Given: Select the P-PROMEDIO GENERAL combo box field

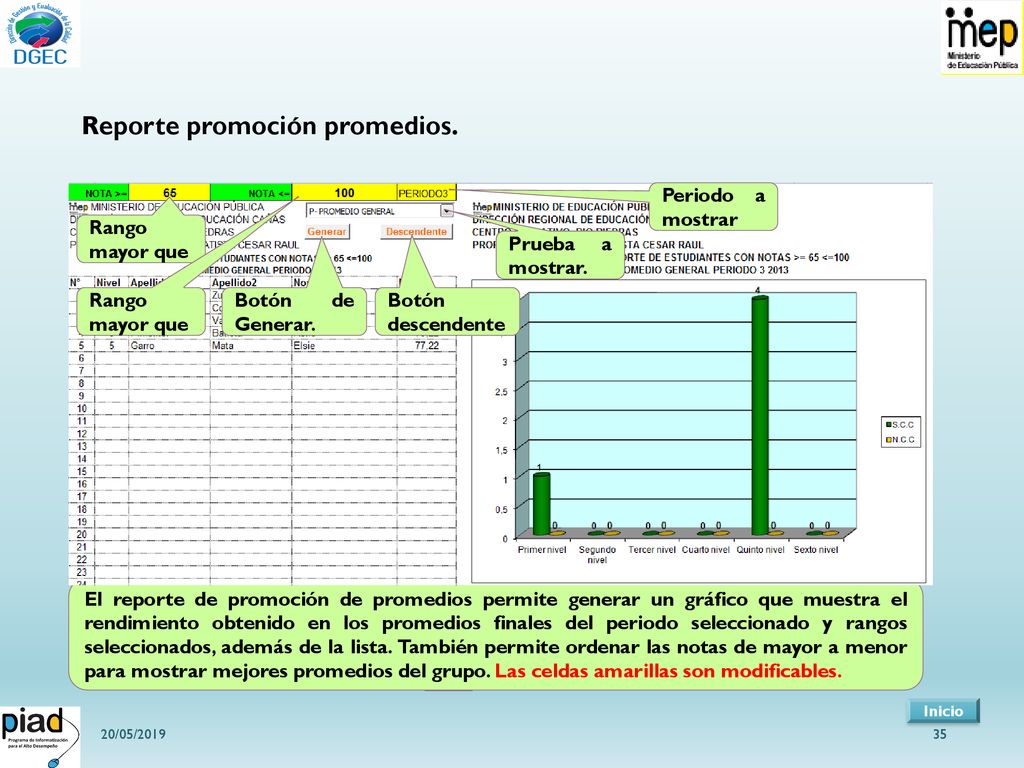Looking at the screenshot, I should [x=379, y=211].
